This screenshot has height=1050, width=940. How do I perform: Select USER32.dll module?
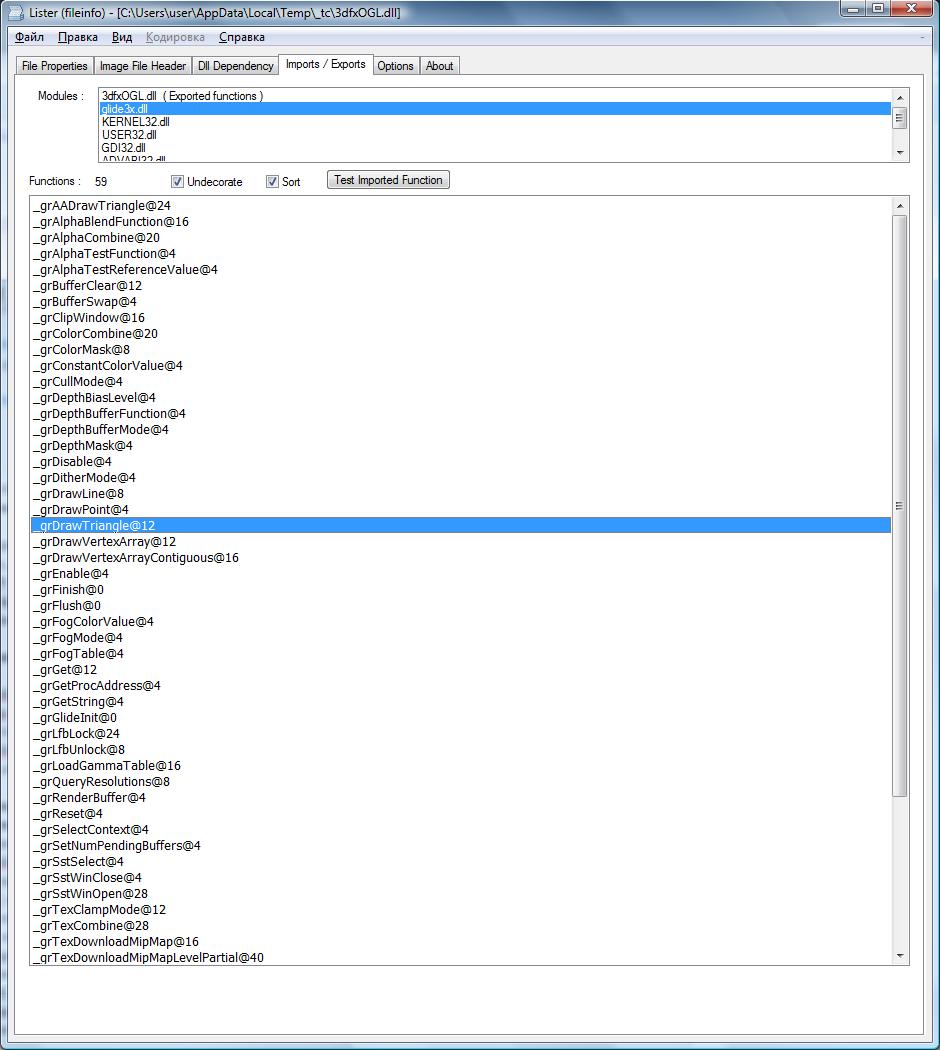(495, 135)
